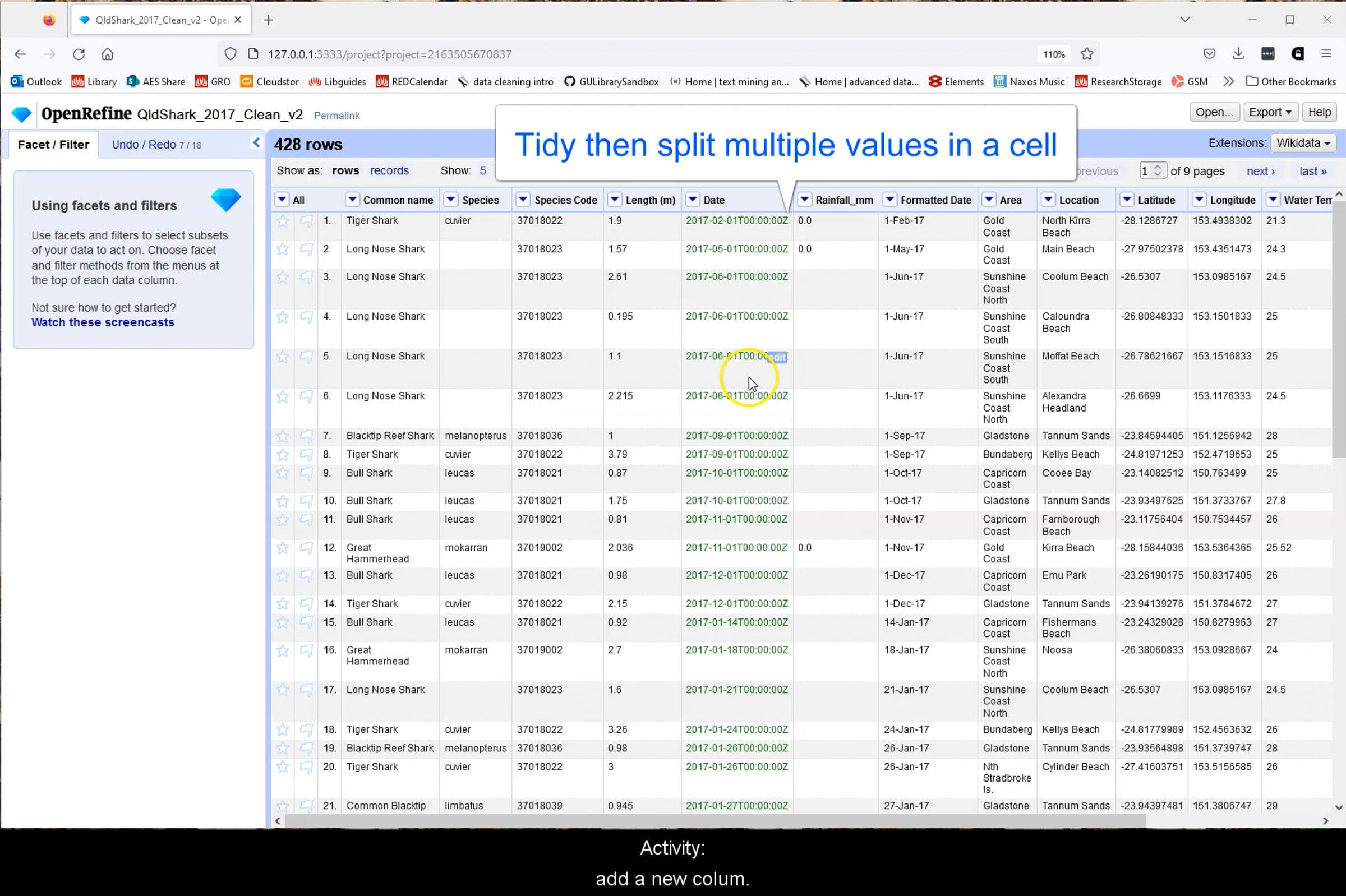This screenshot has height=896, width=1346.
Task: Save page to Pocket icon
Action: (1209, 54)
